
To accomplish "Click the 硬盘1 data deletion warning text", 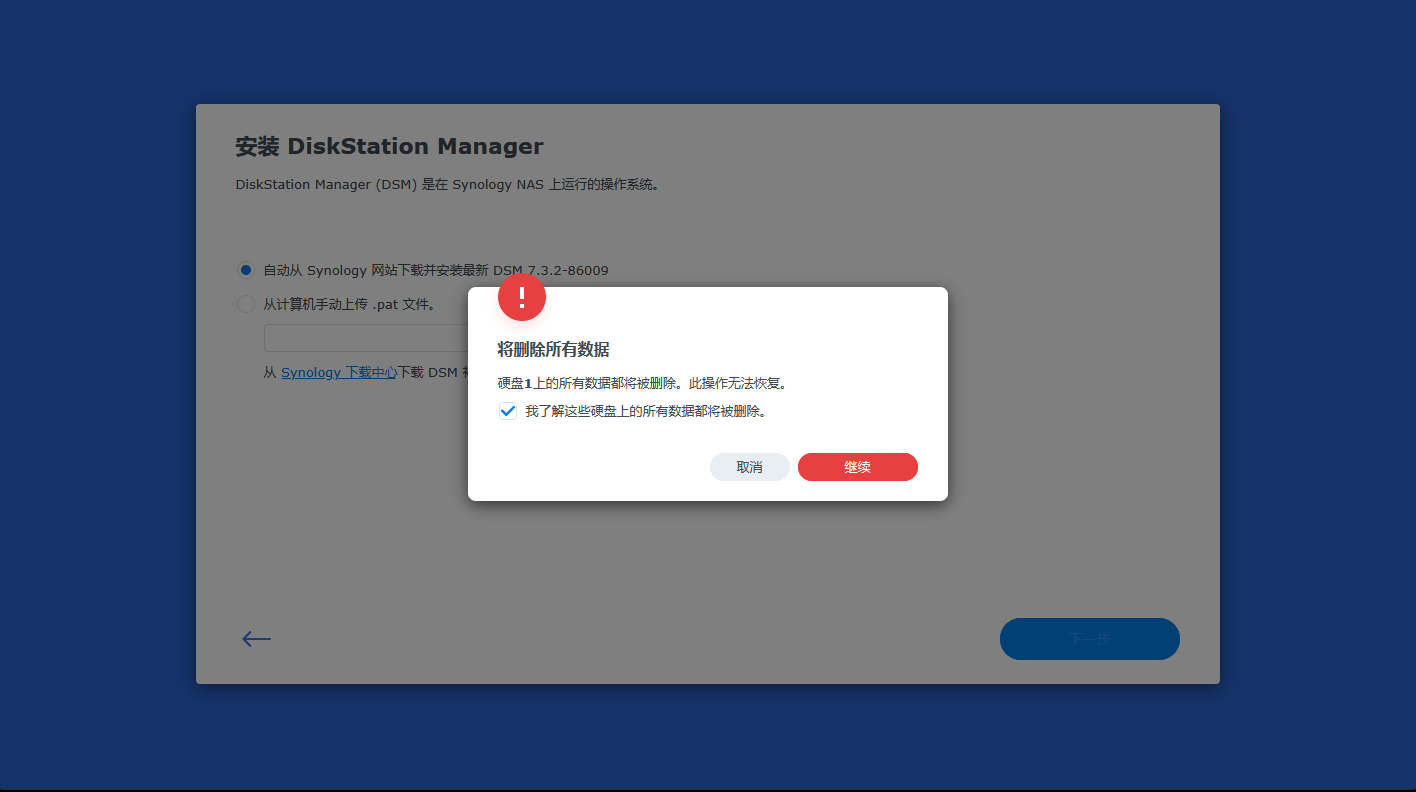I will [643, 383].
